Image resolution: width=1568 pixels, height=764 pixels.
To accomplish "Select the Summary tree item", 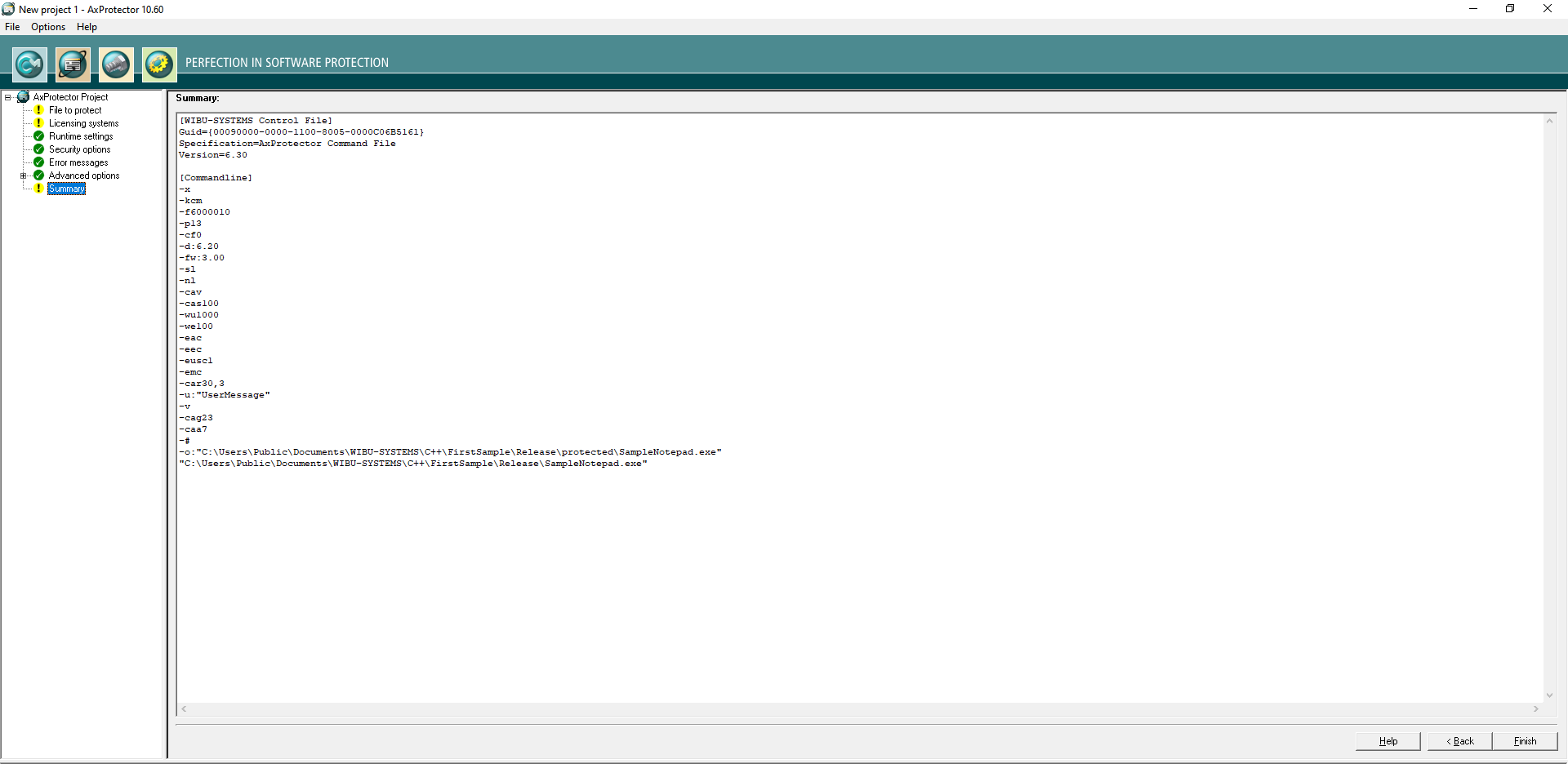I will [x=67, y=189].
